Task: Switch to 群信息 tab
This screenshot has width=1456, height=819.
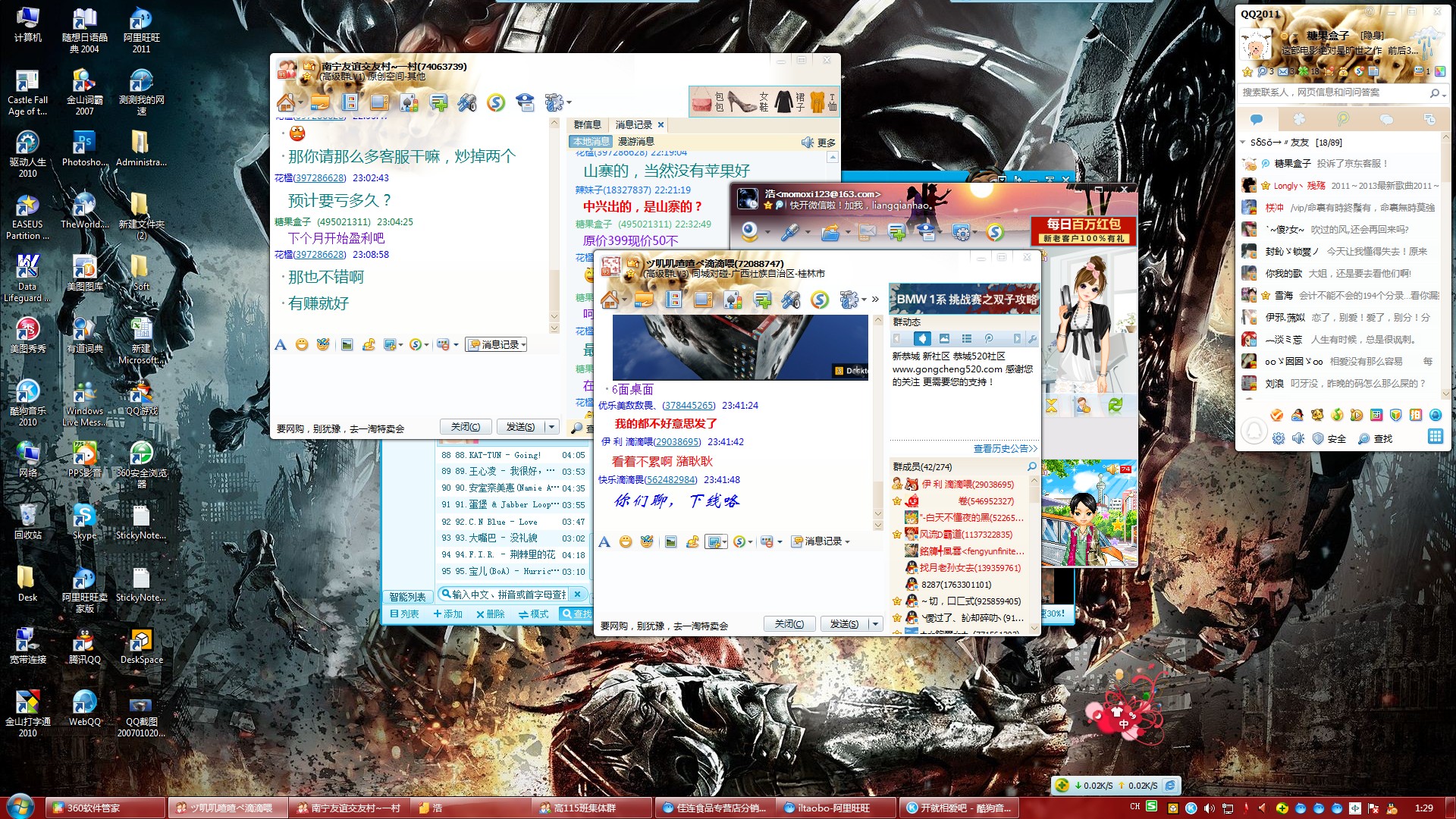Action: coord(587,124)
